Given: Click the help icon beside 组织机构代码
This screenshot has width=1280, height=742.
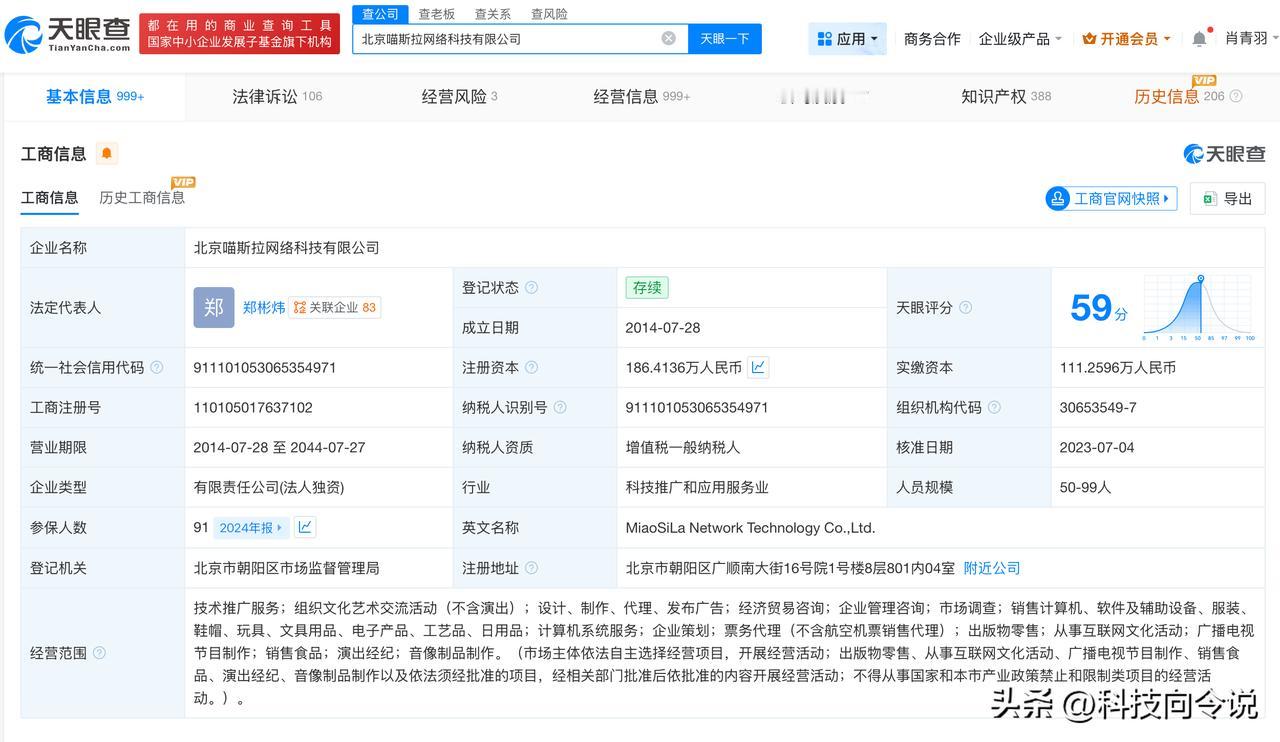Looking at the screenshot, I should coord(995,408).
